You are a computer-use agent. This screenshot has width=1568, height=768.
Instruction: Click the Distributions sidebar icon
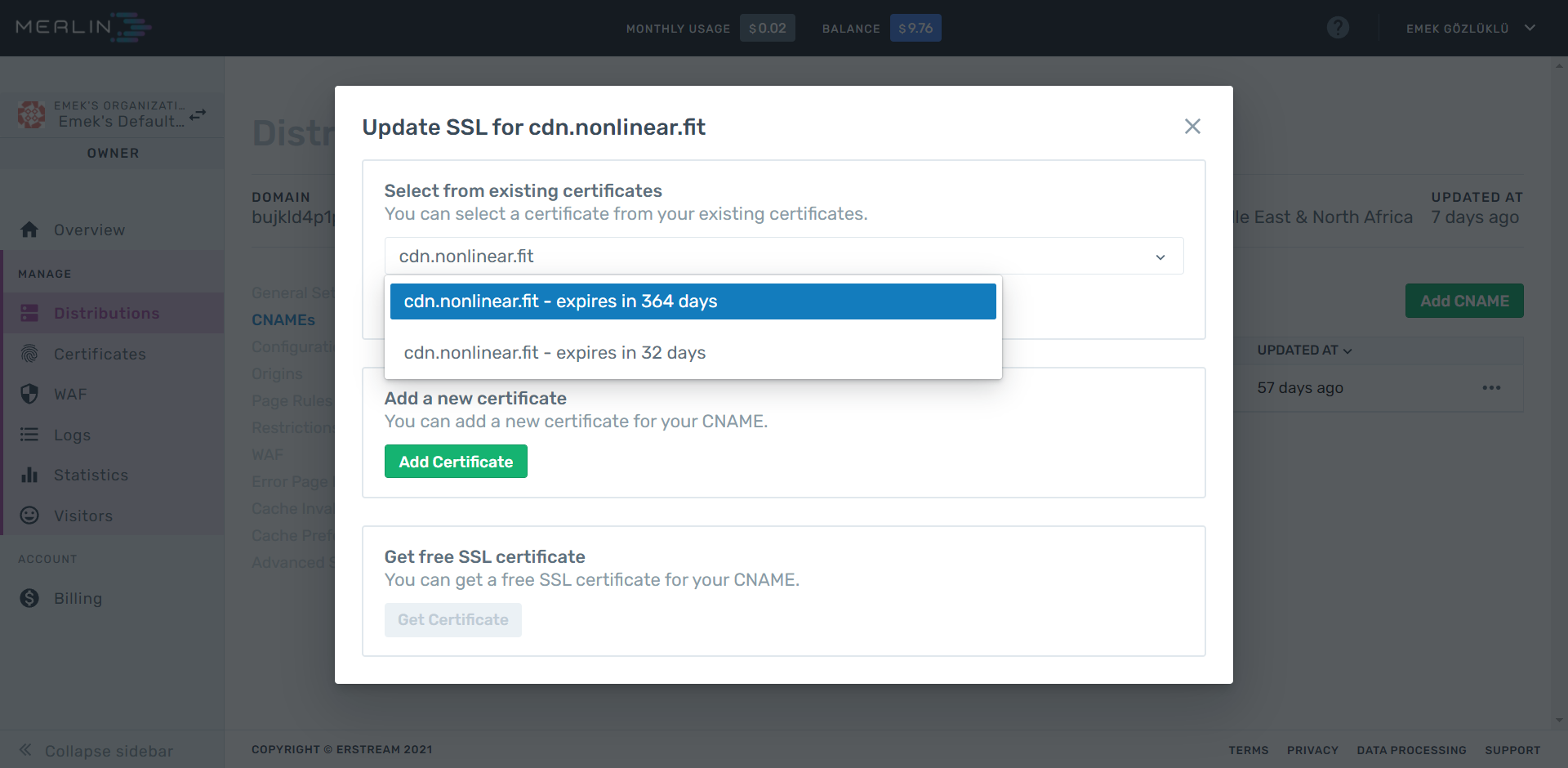[x=29, y=313]
